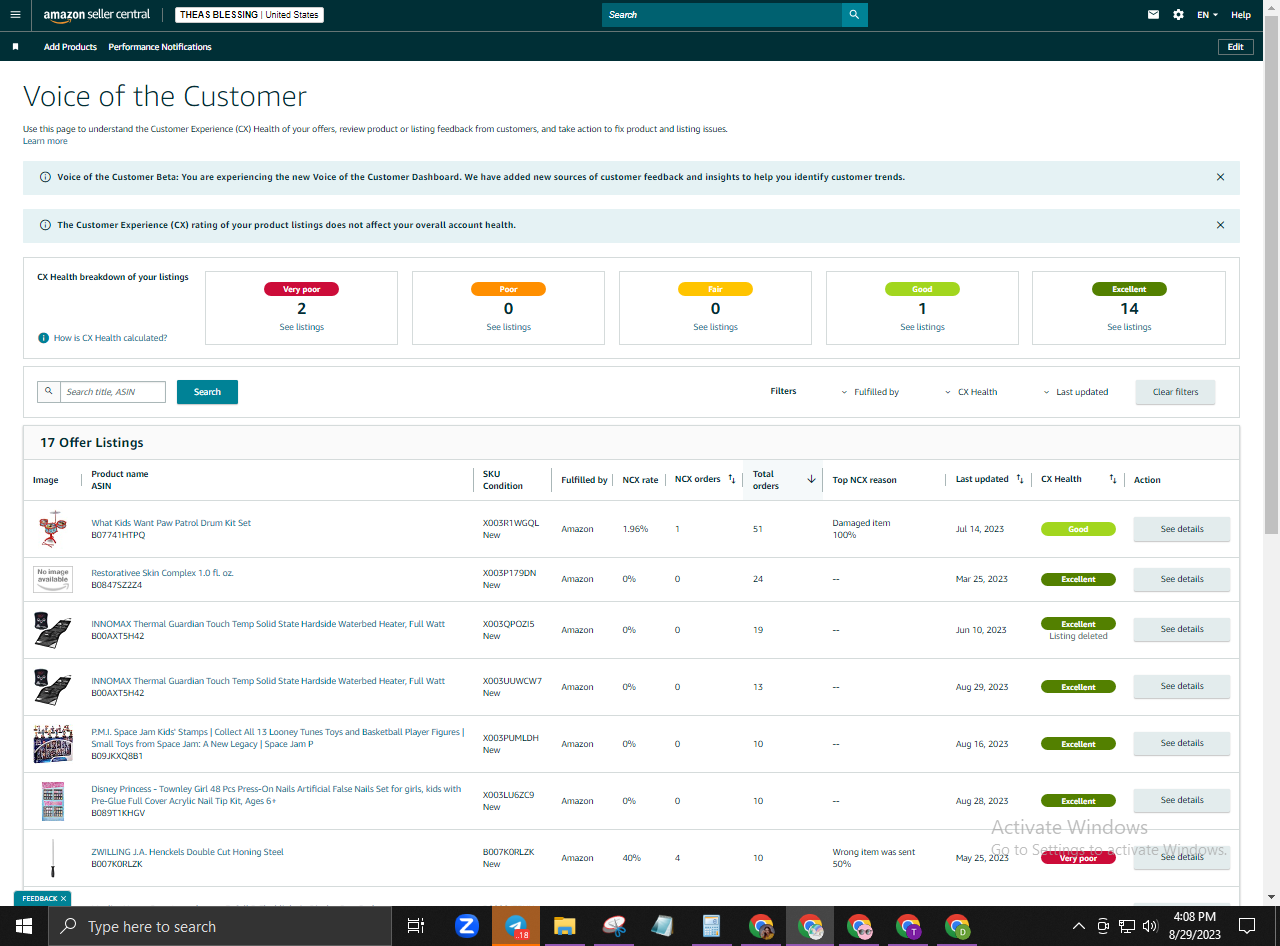1280x946 pixels.
Task: Click Clear filters
Action: 1175,392
